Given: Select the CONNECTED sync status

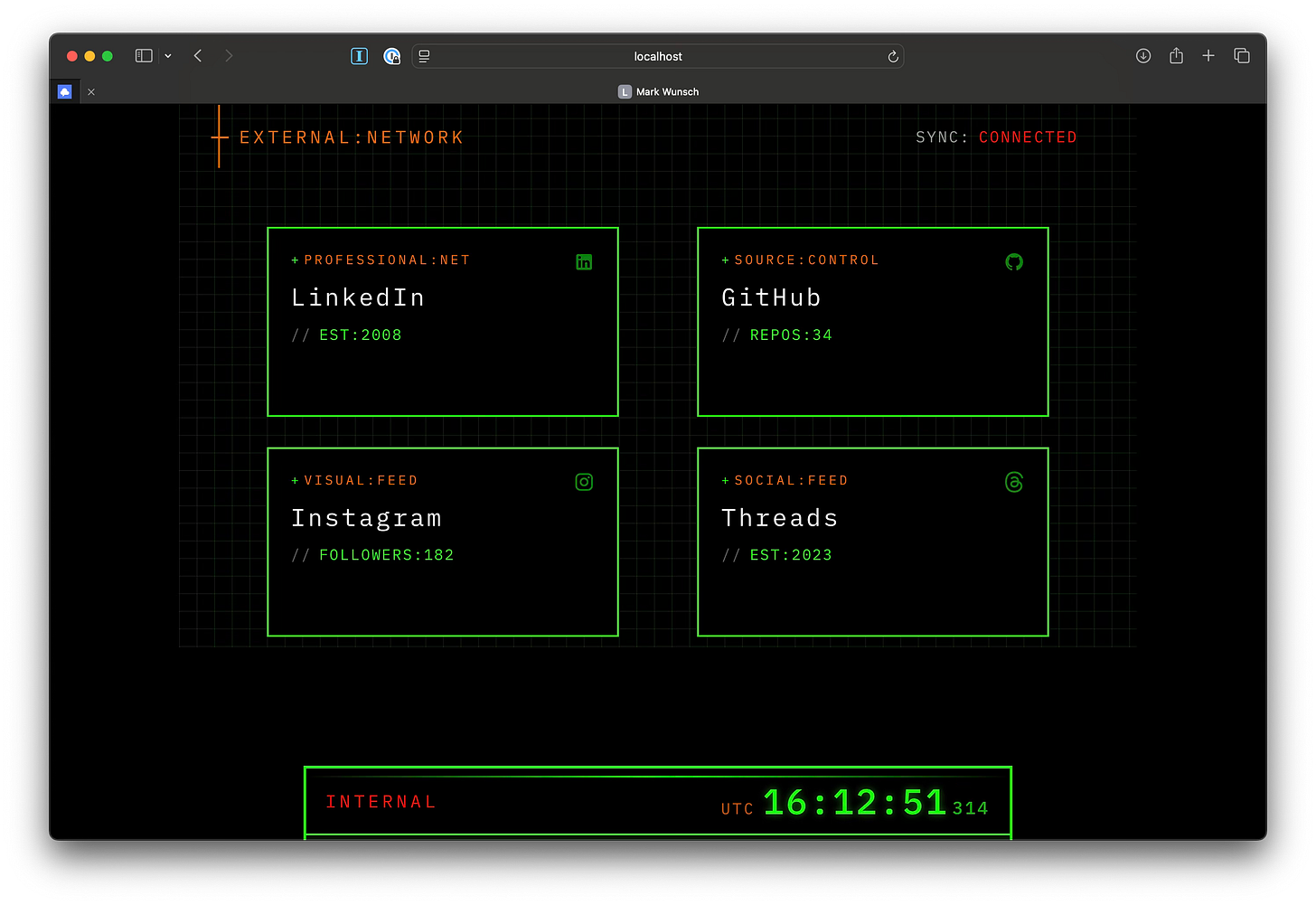Looking at the screenshot, I should [1028, 137].
